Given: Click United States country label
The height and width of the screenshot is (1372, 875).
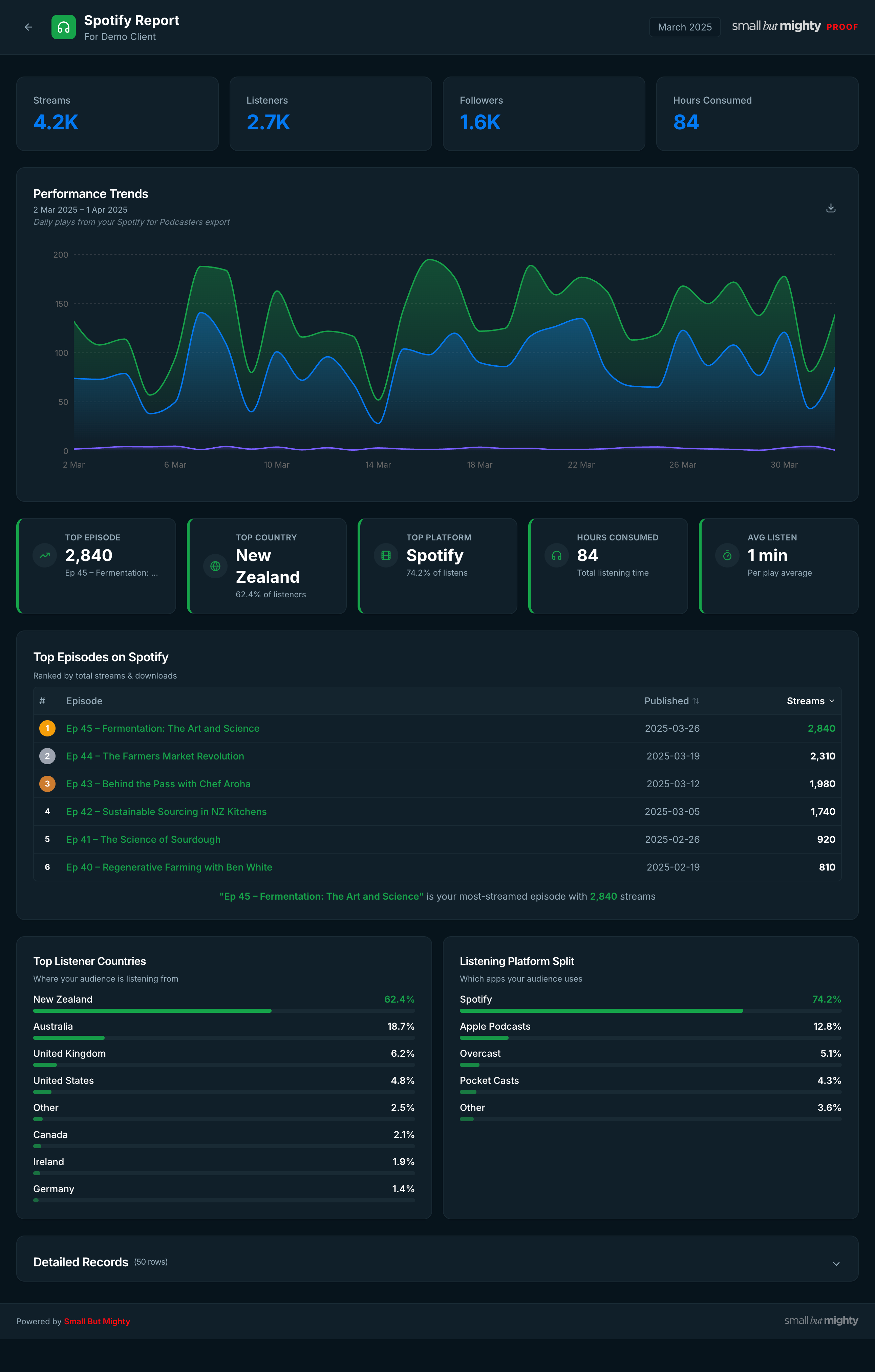Looking at the screenshot, I should point(63,1080).
